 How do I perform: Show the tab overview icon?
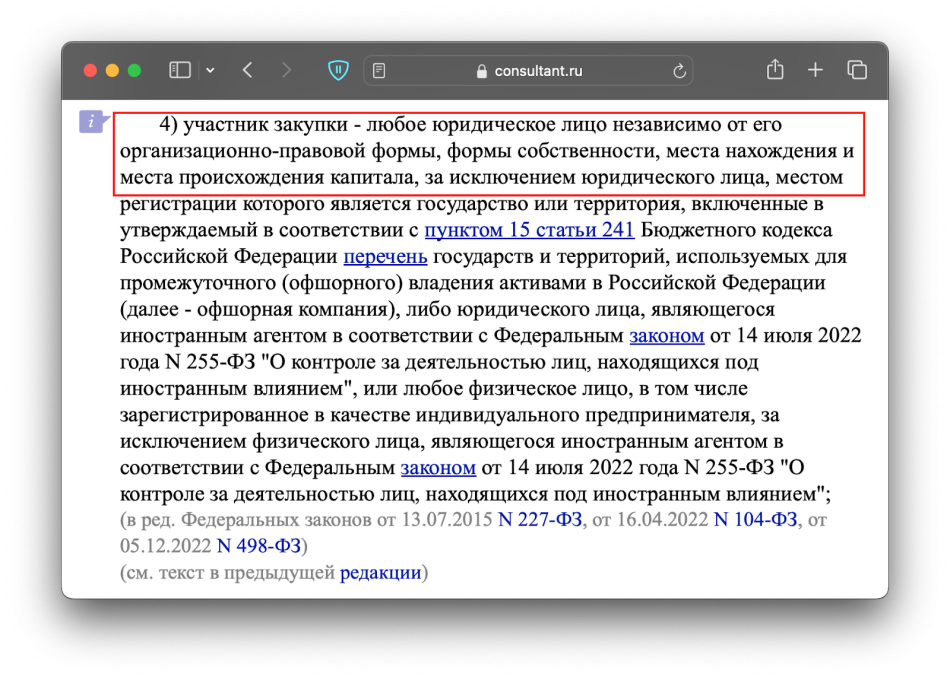857,70
